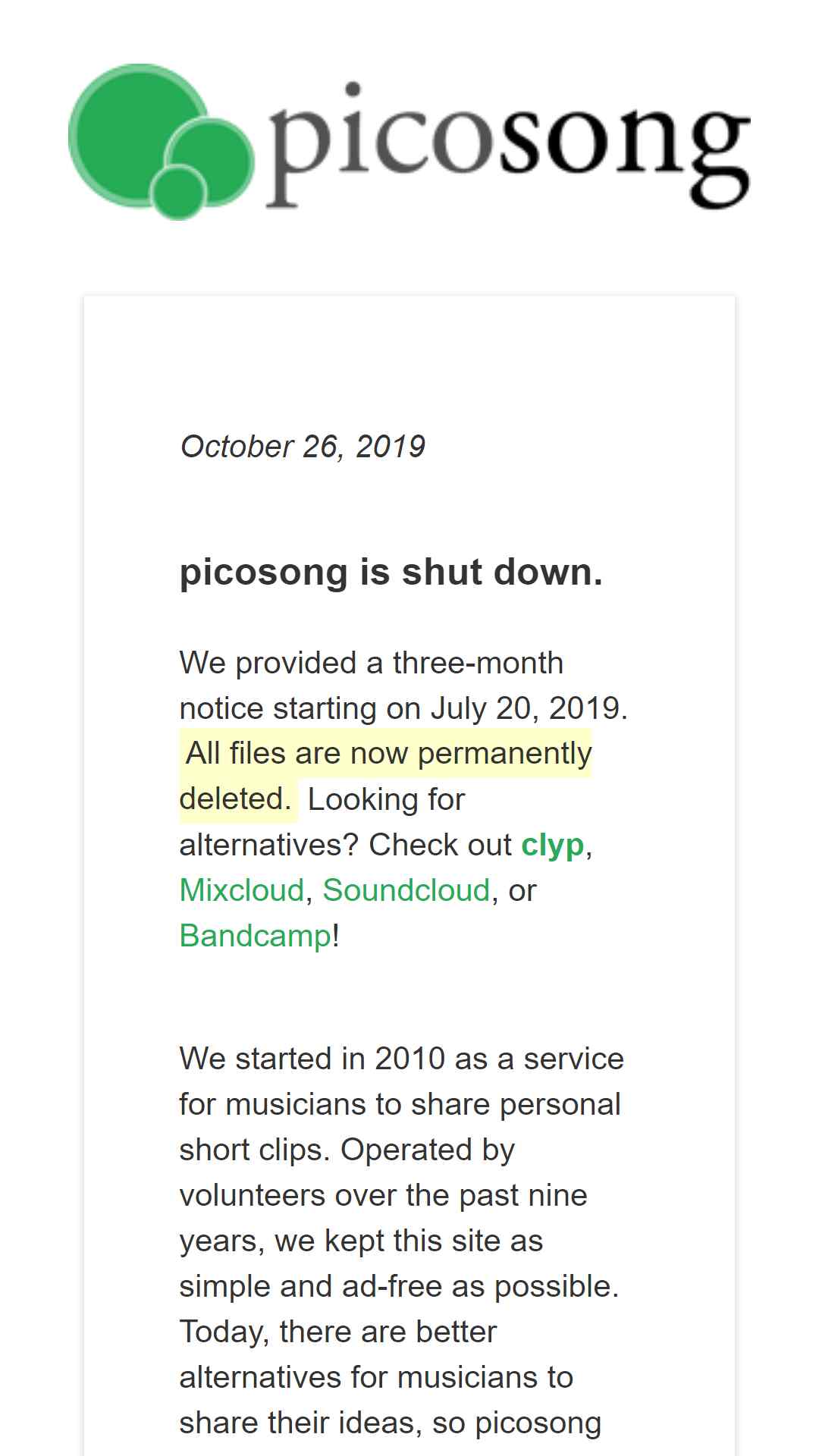
Task: Open the clyp link
Action: click(x=552, y=845)
